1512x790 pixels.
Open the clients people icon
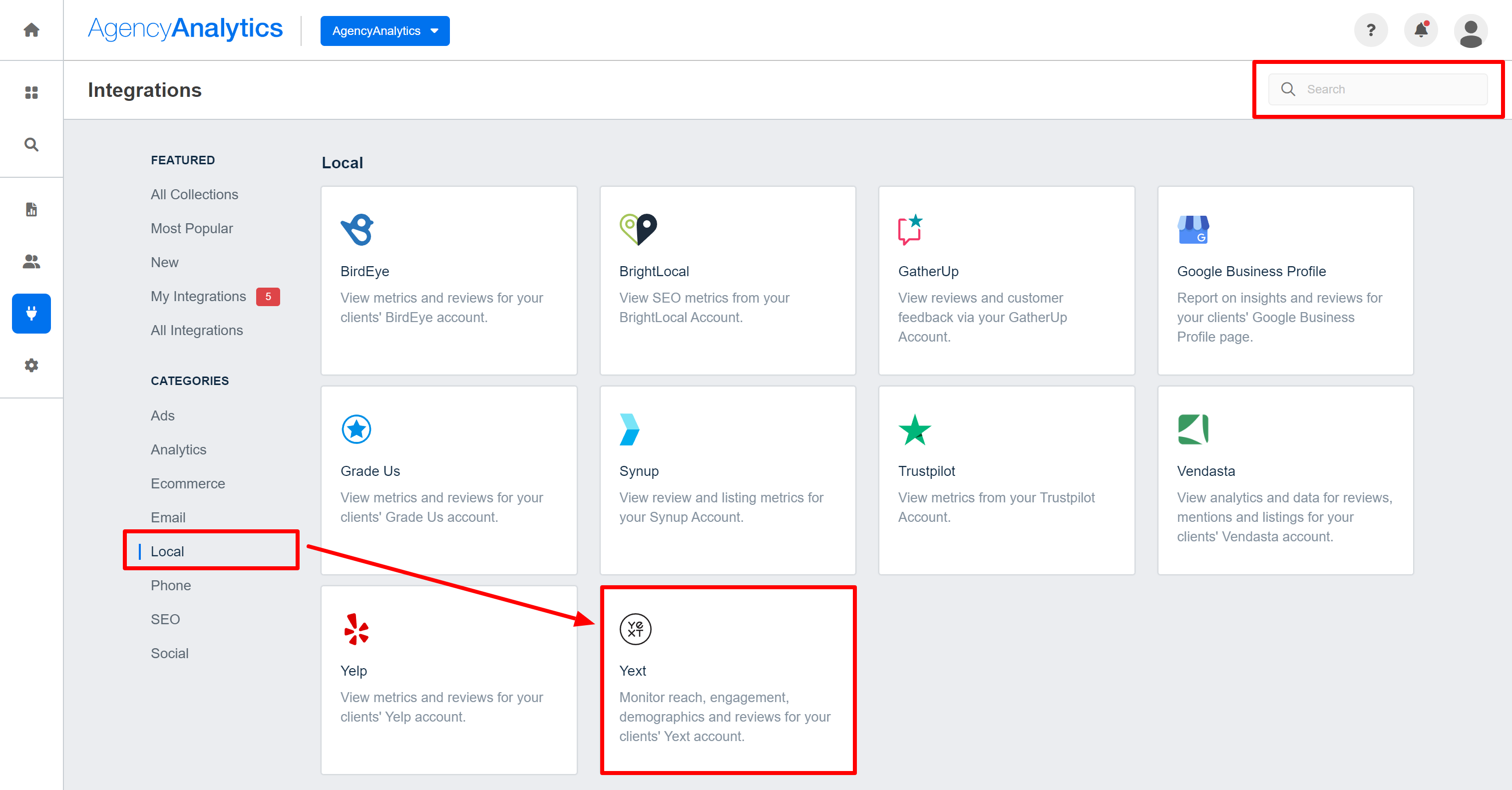pyautogui.click(x=31, y=262)
